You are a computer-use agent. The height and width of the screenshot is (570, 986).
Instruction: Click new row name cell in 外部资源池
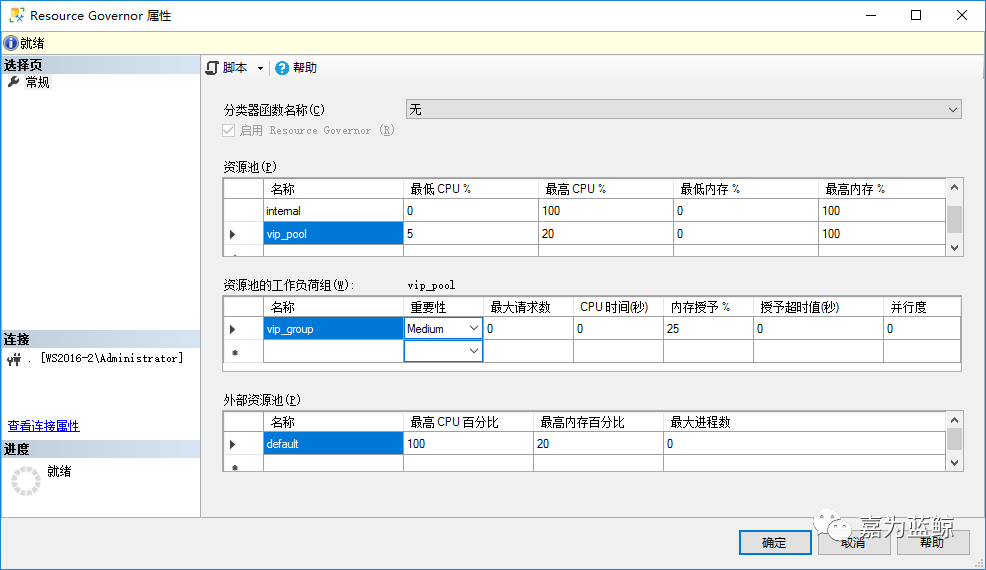(333, 464)
